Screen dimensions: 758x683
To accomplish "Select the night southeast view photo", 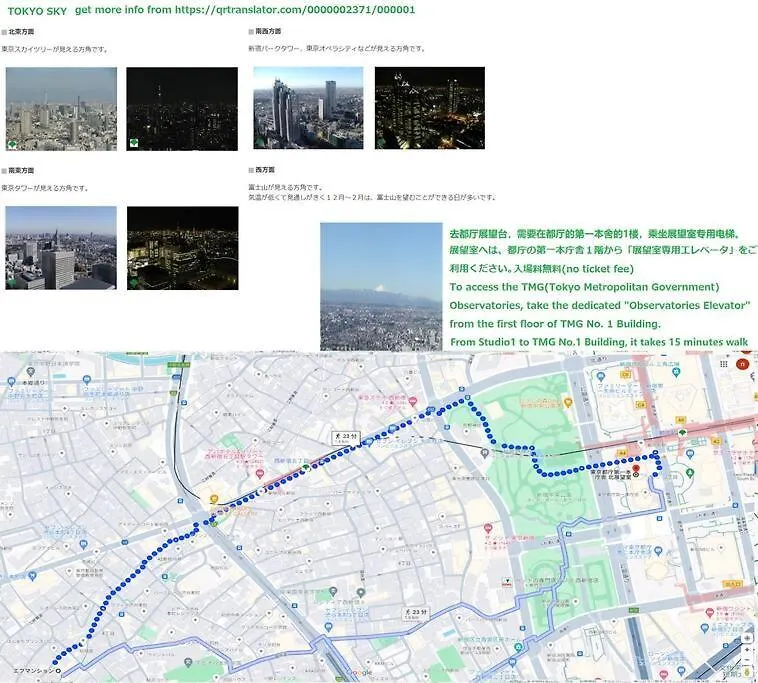I will tap(182, 248).
